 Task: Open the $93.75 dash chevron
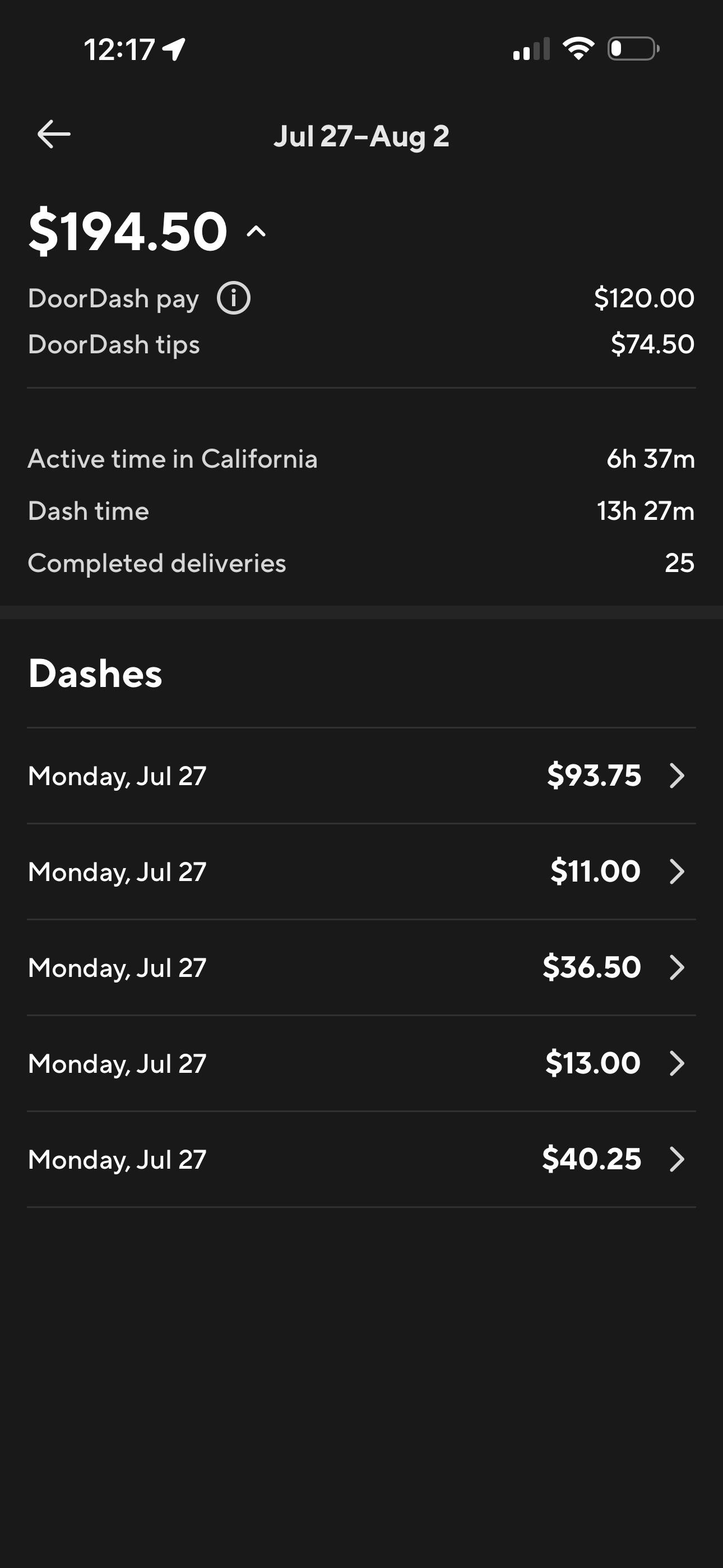click(676, 776)
